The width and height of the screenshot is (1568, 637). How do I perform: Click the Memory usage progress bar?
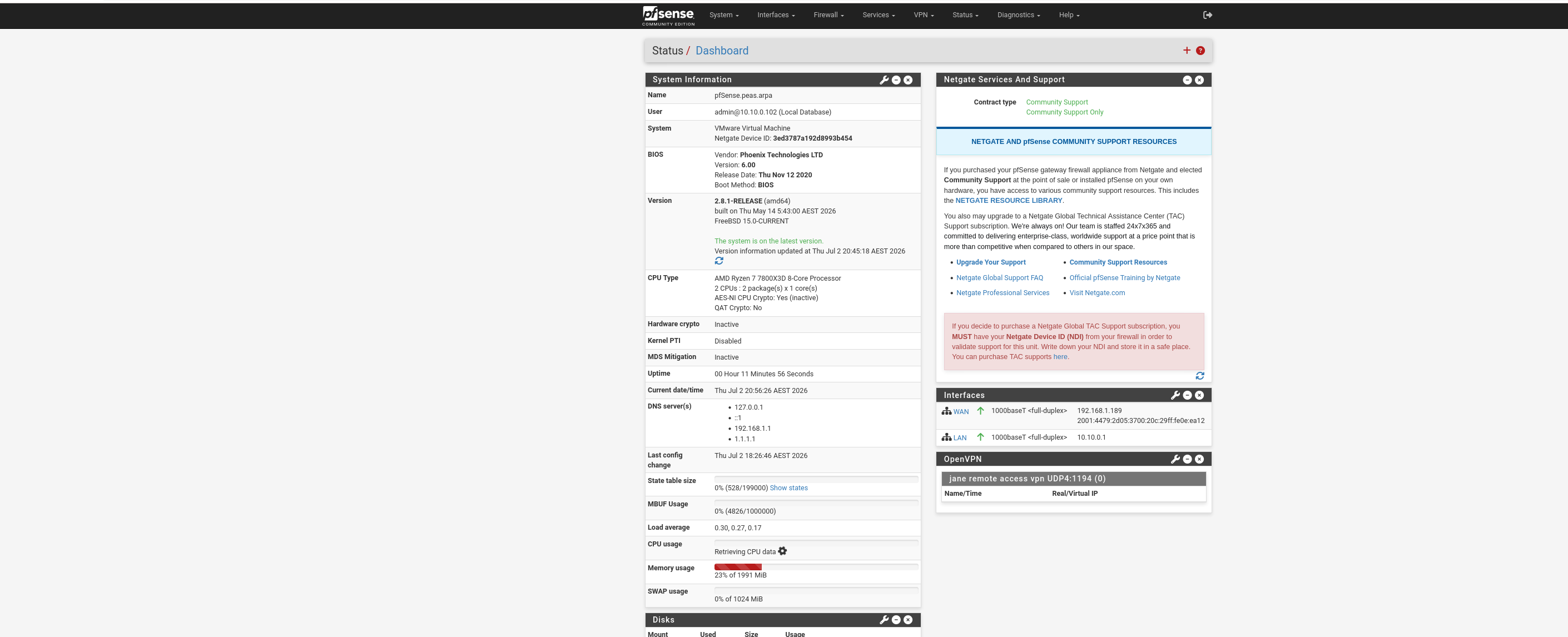click(x=816, y=567)
